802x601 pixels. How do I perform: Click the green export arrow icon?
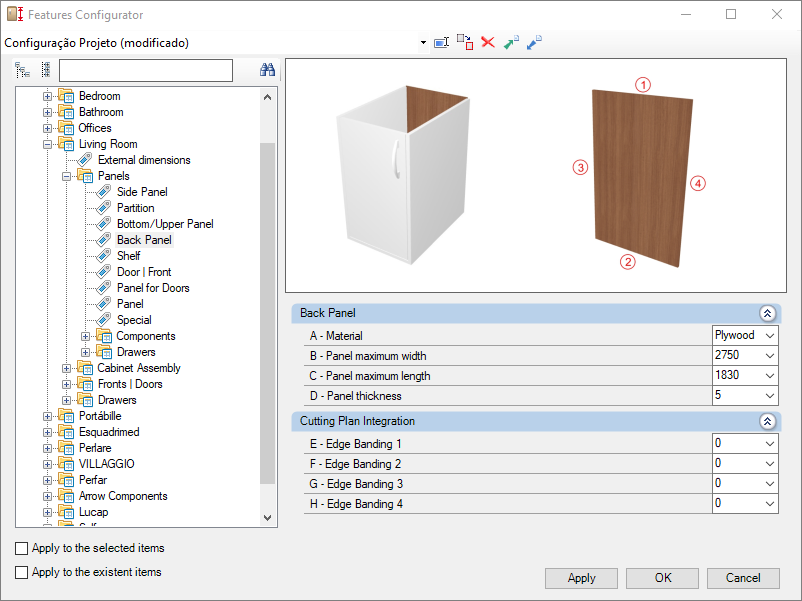click(x=511, y=43)
